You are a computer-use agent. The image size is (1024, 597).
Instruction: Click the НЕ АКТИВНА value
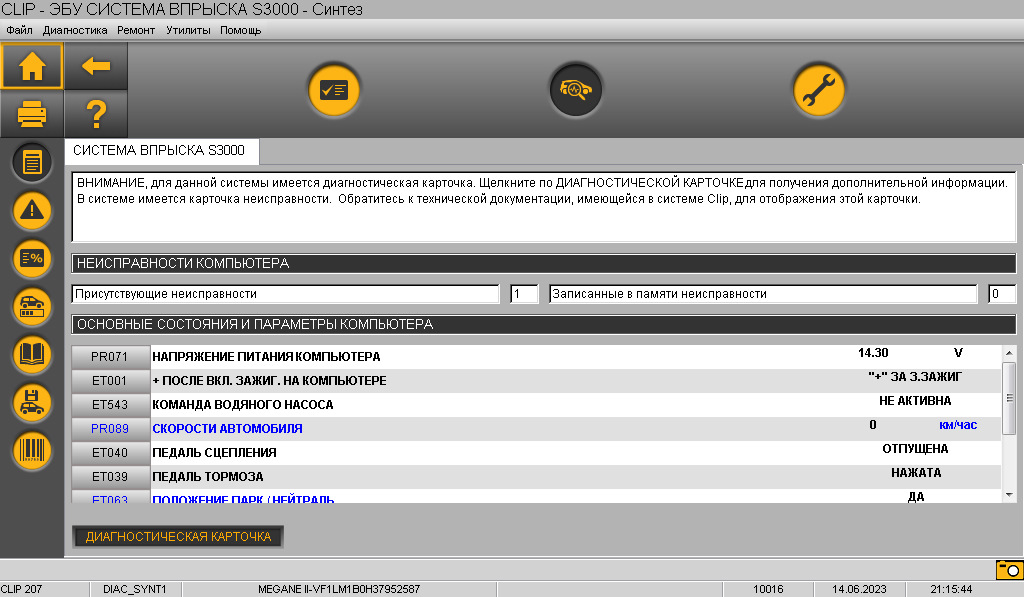(915, 400)
